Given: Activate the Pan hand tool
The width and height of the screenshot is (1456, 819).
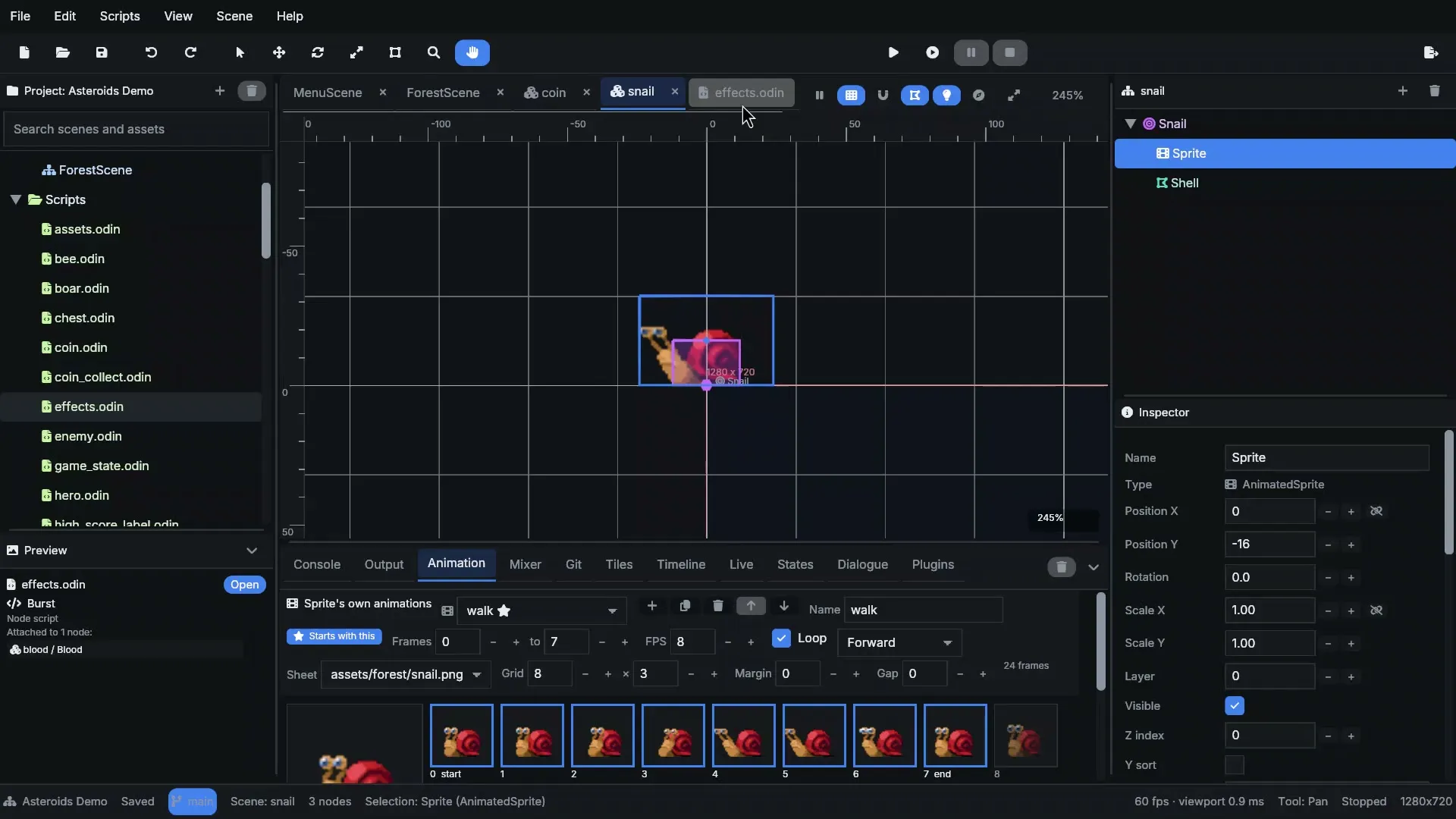Looking at the screenshot, I should [472, 52].
